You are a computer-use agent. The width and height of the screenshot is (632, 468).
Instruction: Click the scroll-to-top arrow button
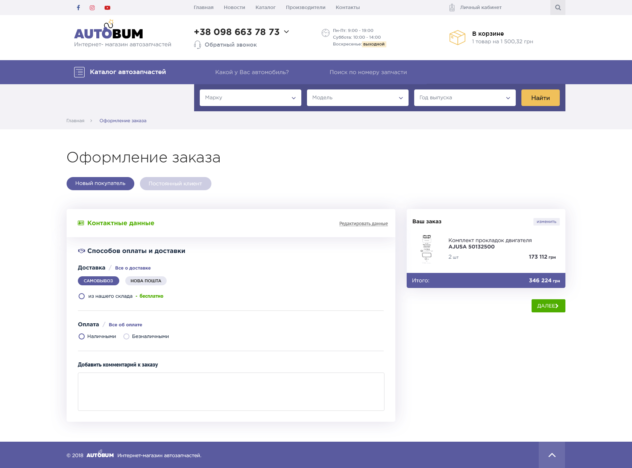(552, 455)
